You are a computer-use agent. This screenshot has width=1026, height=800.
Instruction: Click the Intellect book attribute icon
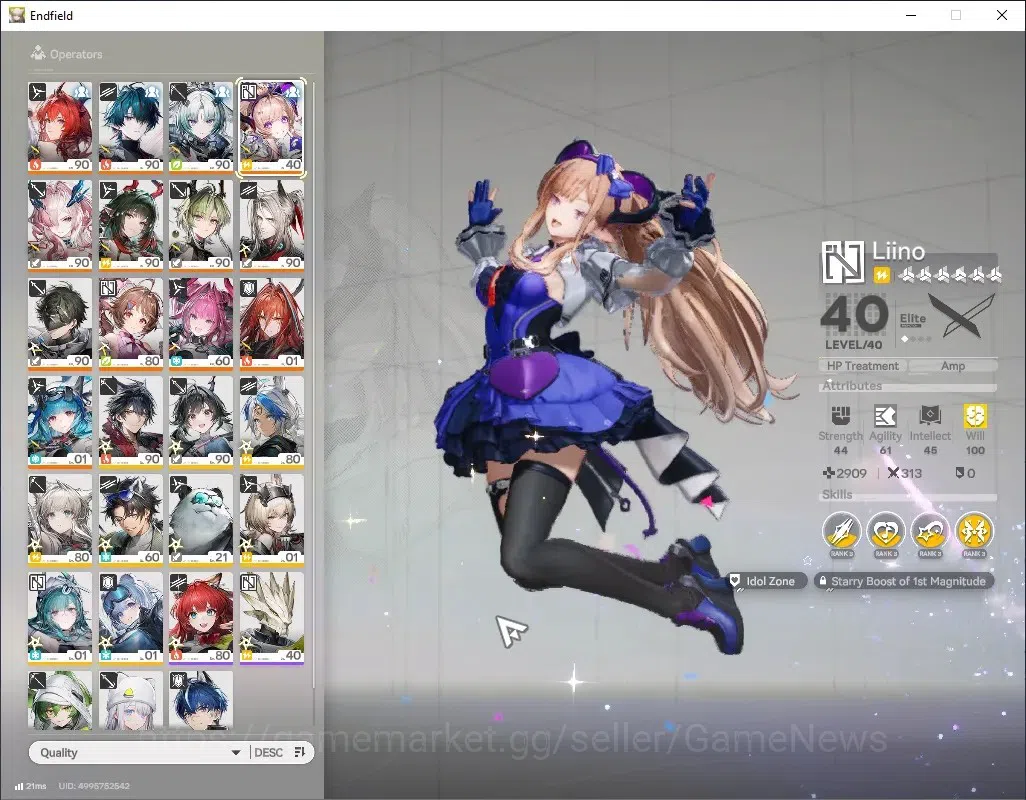click(930, 415)
